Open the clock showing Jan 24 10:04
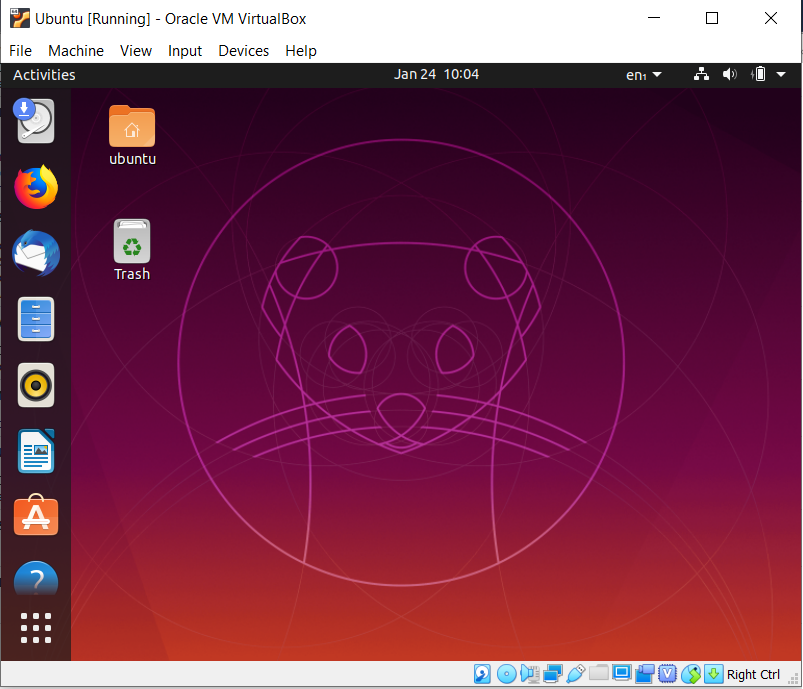The height and width of the screenshot is (689, 803). tap(436, 75)
